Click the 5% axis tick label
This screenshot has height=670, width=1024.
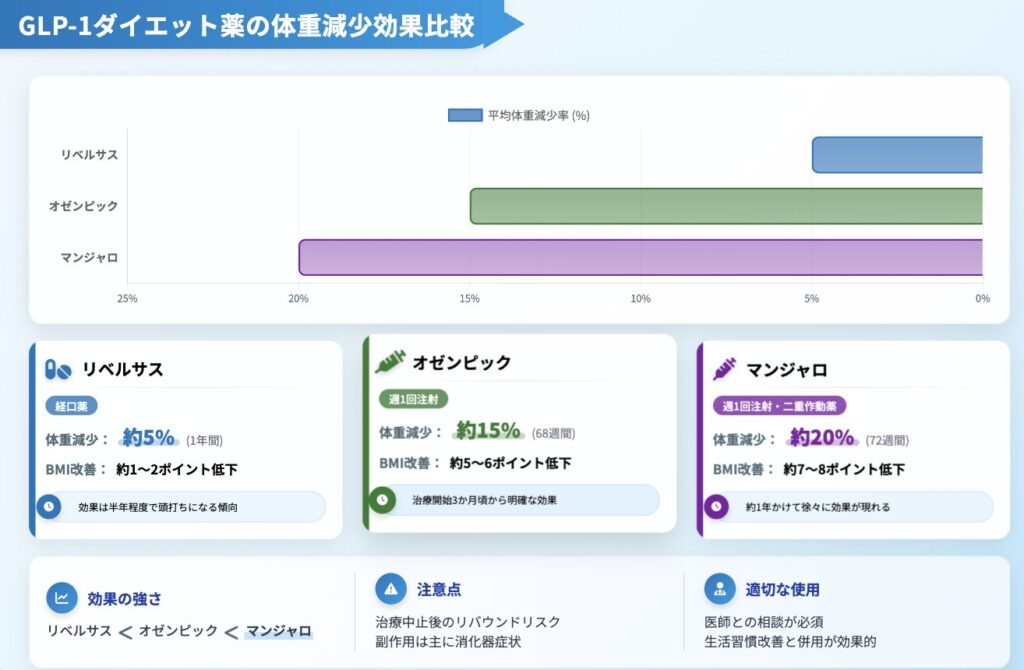pyautogui.click(x=812, y=298)
